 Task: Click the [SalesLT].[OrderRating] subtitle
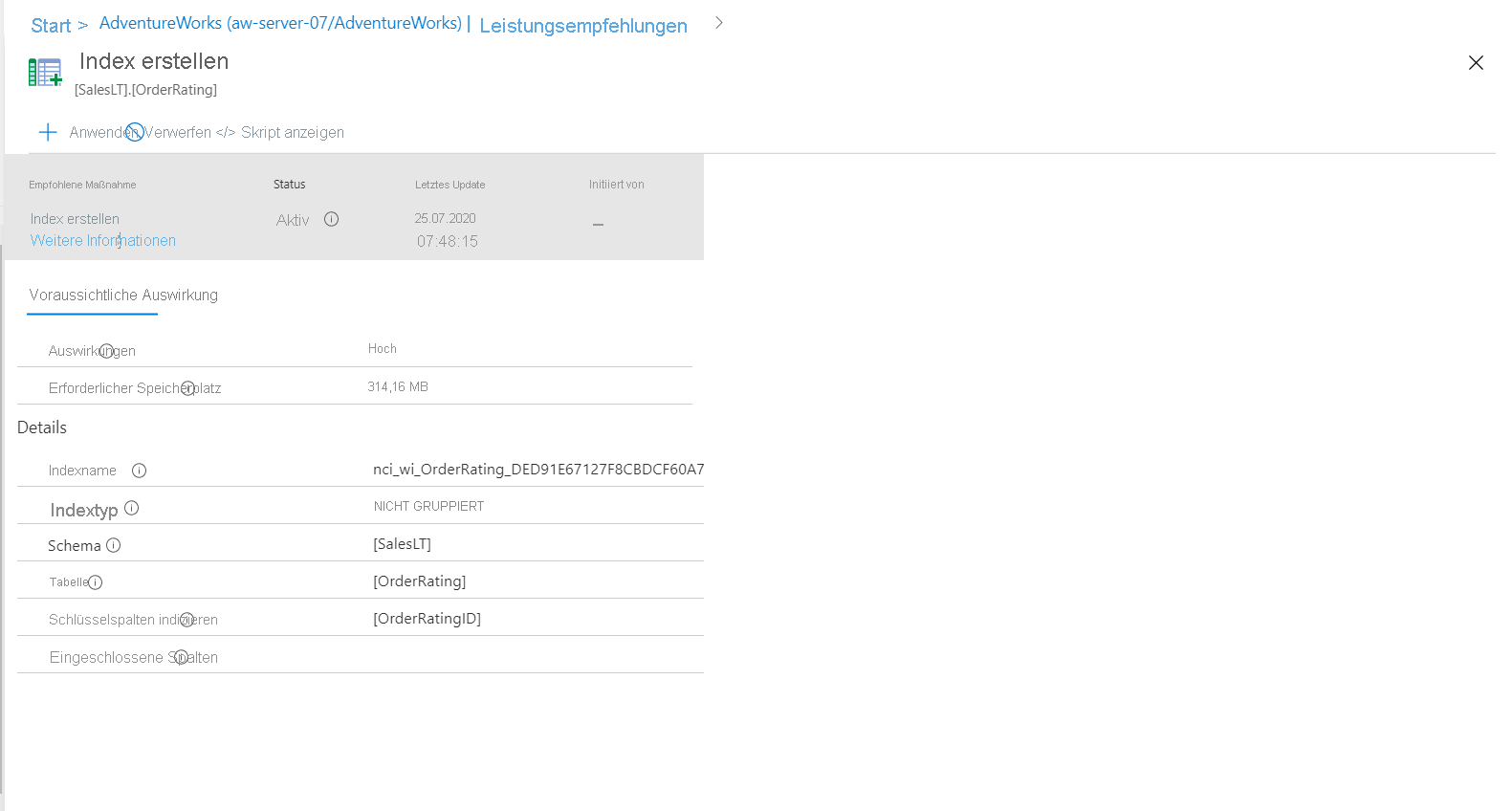coord(146,90)
